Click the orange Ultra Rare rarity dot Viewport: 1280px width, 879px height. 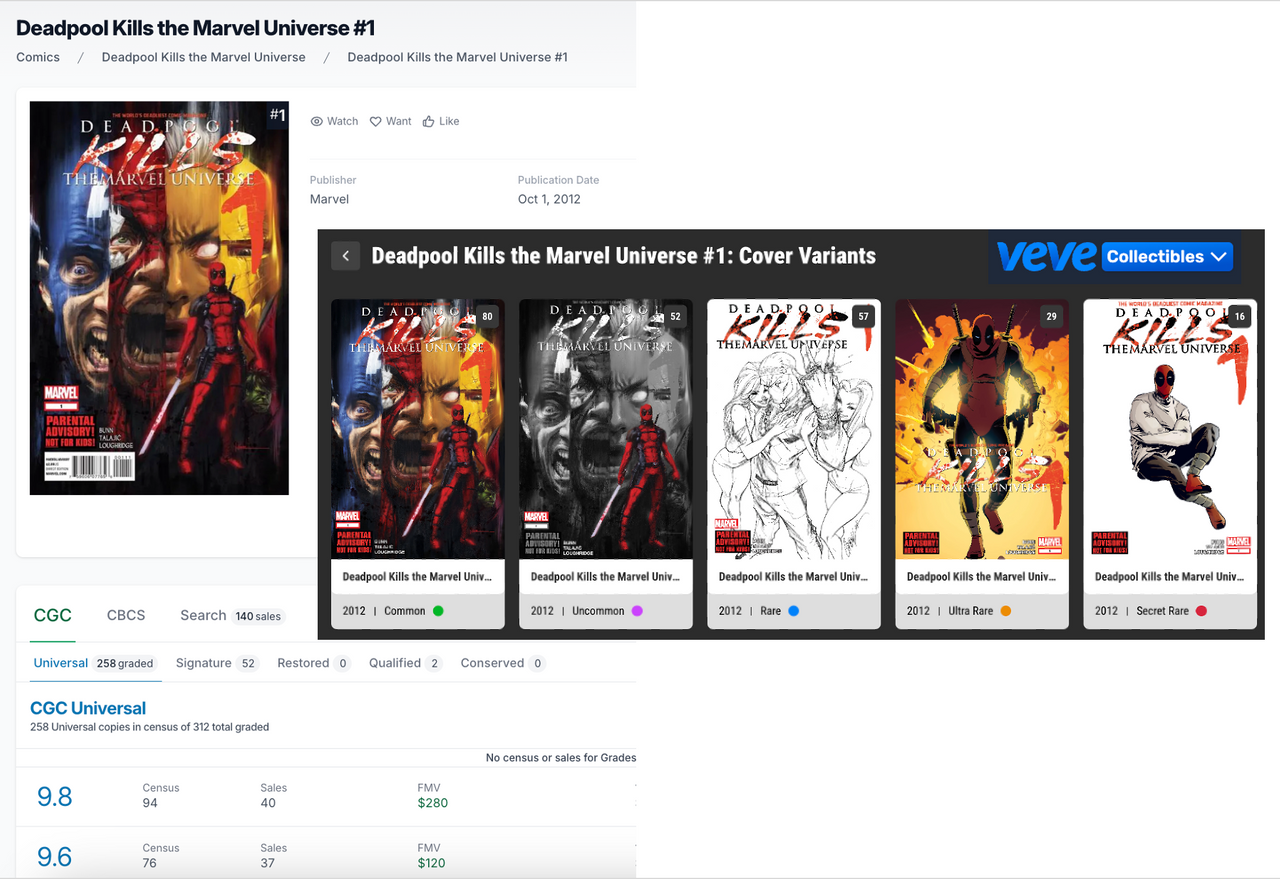1006,611
